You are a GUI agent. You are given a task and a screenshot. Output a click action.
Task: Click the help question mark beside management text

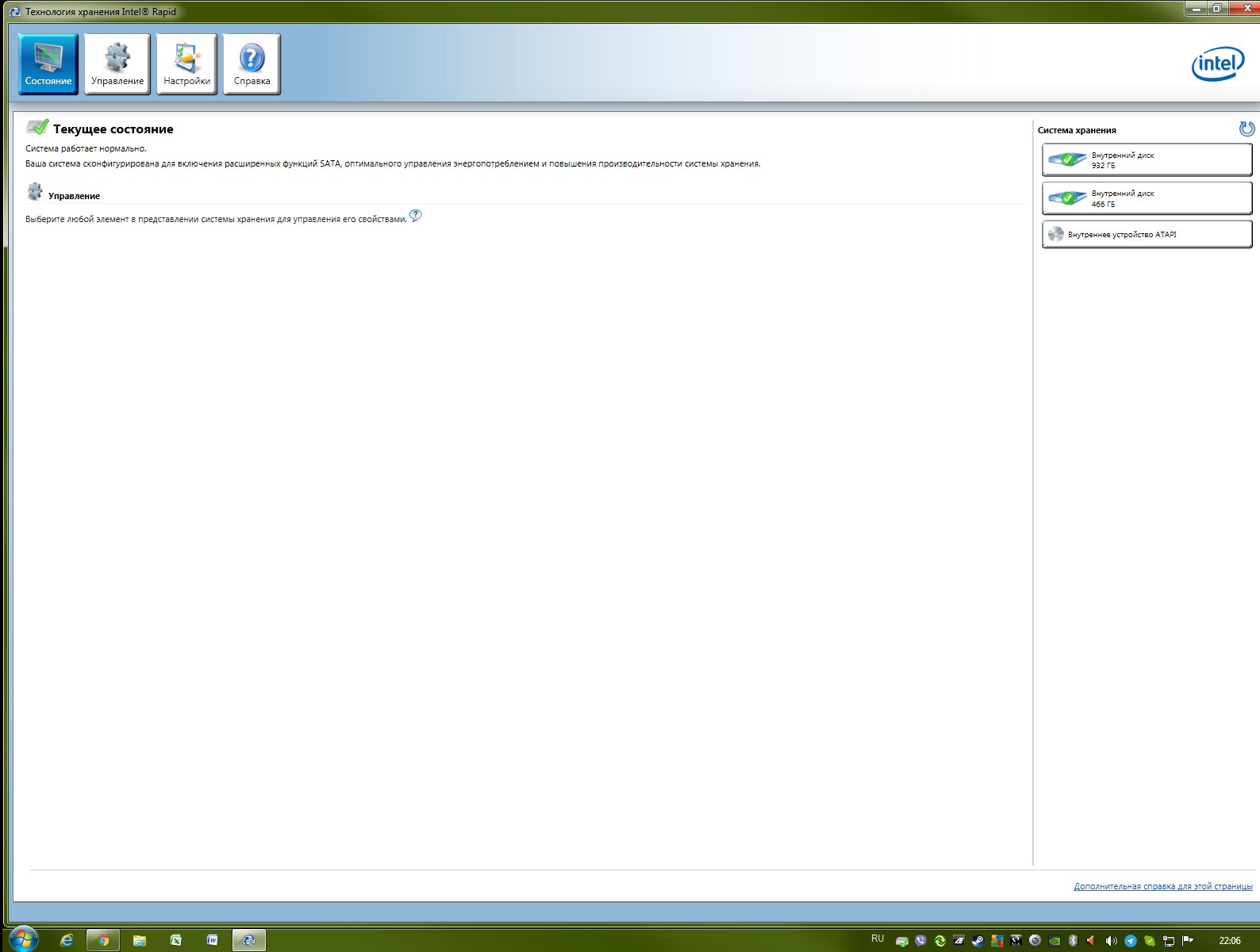pyautogui.click(x=416, y=215)
